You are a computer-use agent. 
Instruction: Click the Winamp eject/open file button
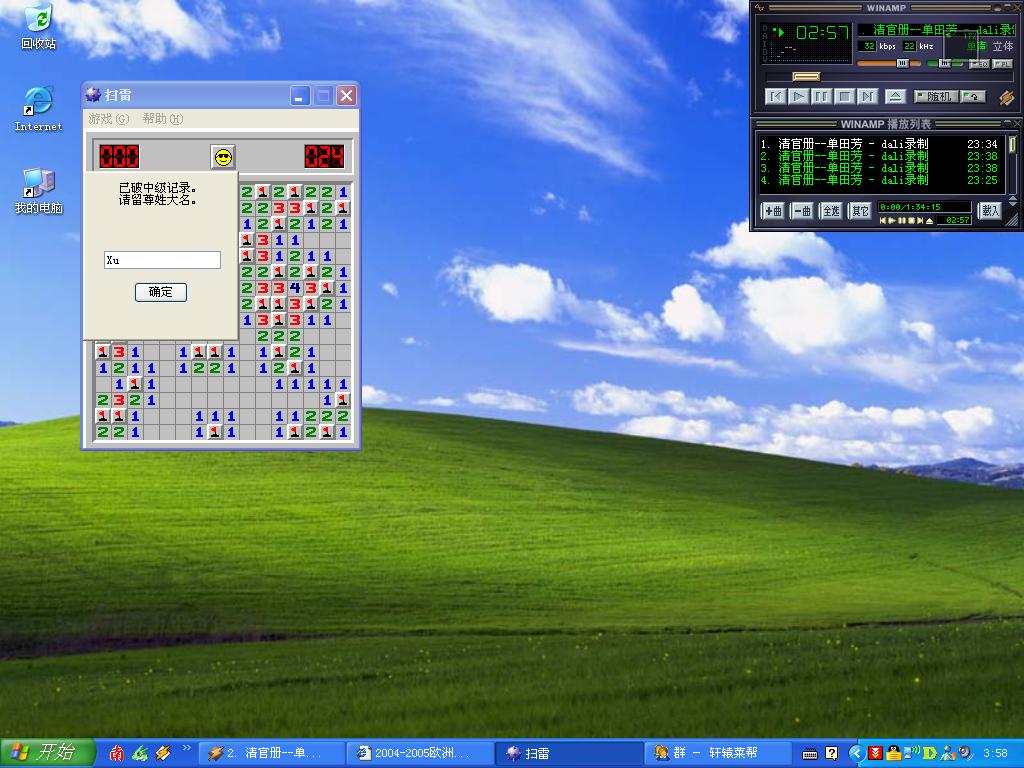896,97
